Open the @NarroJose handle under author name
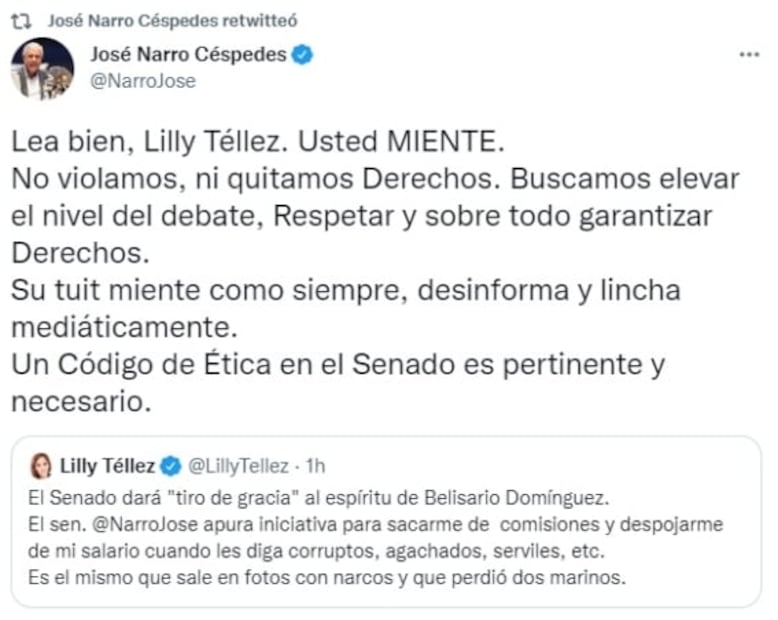 click(x=143, y=82)
